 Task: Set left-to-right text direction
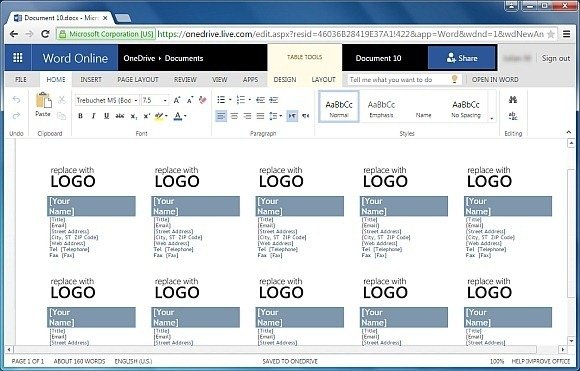point(292,116)
